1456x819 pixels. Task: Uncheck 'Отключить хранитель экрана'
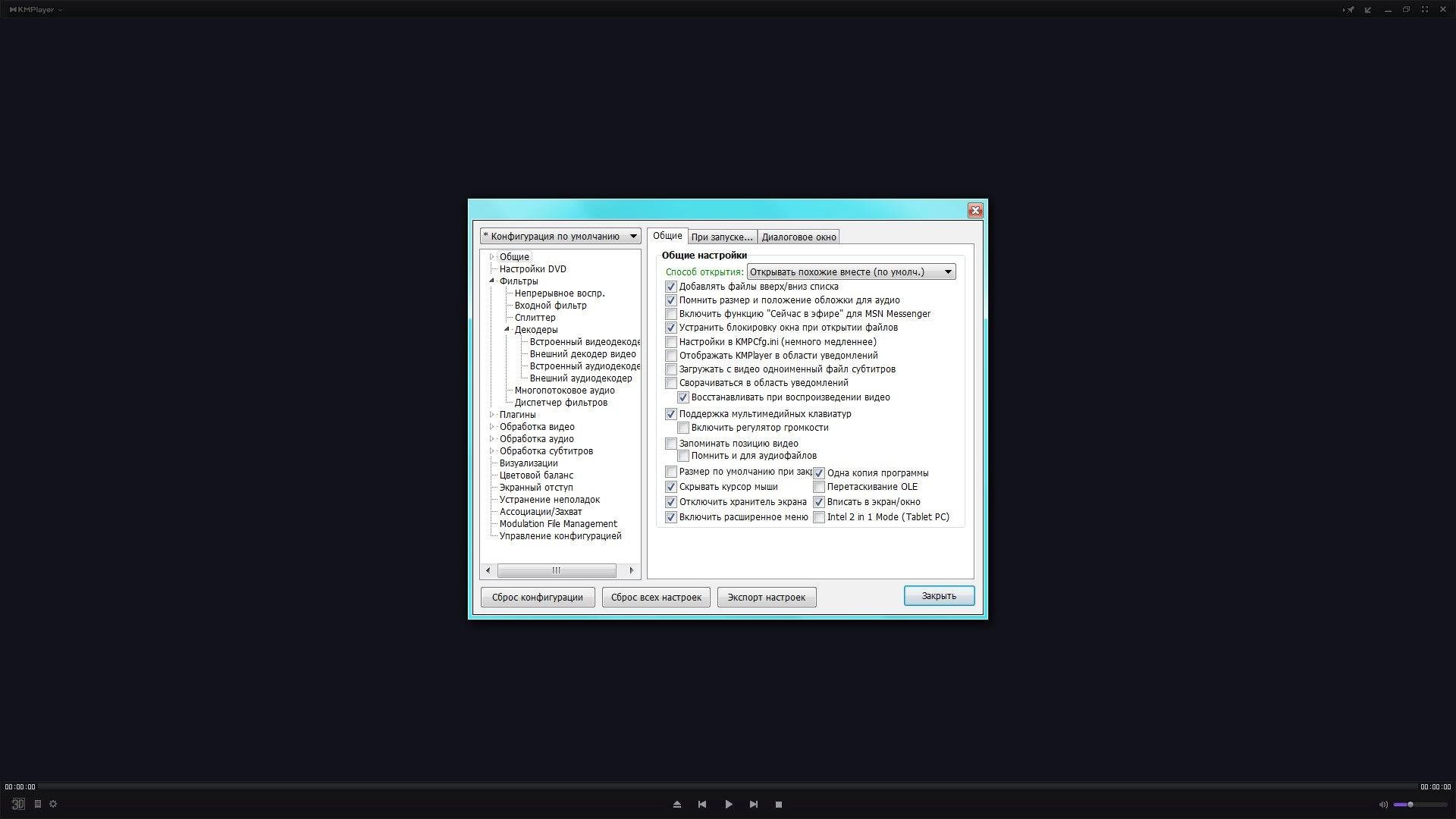[x=670, y=502]
